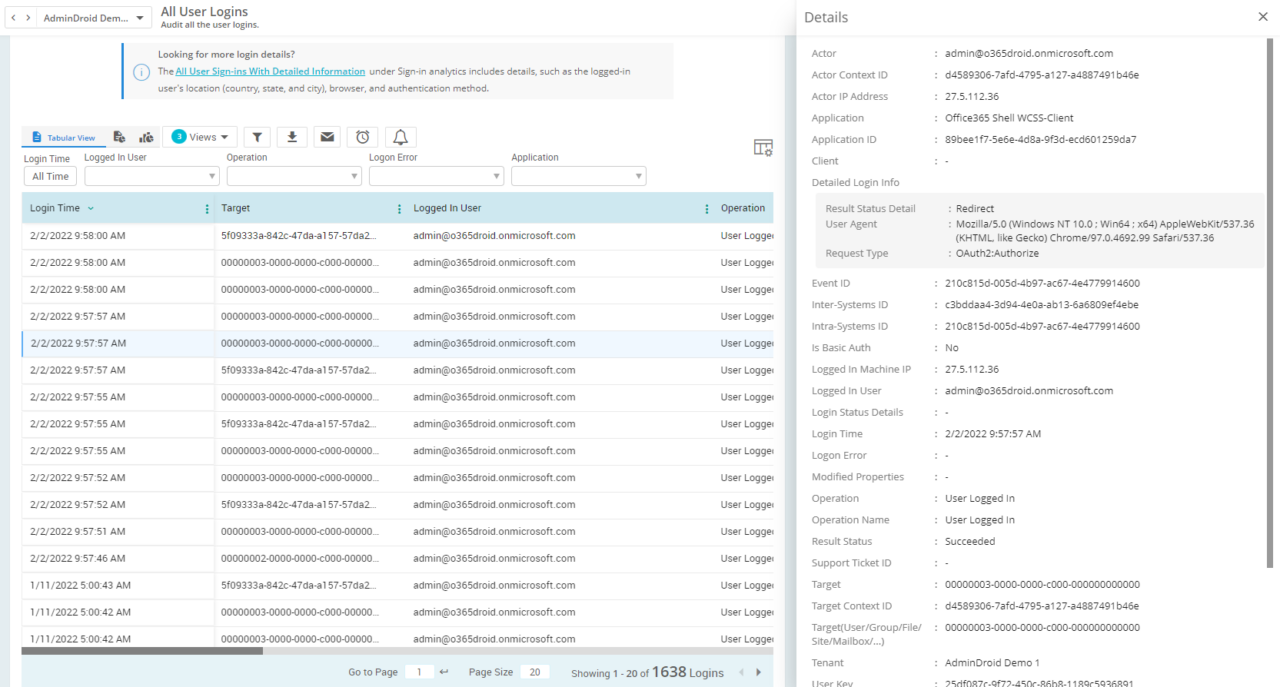Open column settings using the table gear icon
The width and height of the screenshot is (1280, 687).
coord(762,147)
